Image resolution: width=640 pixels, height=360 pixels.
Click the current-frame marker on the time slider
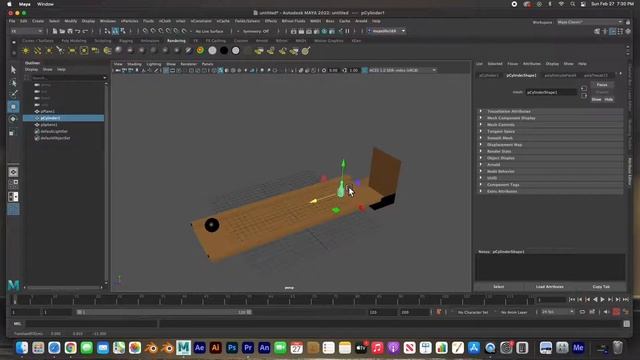[x=15, y=300]
